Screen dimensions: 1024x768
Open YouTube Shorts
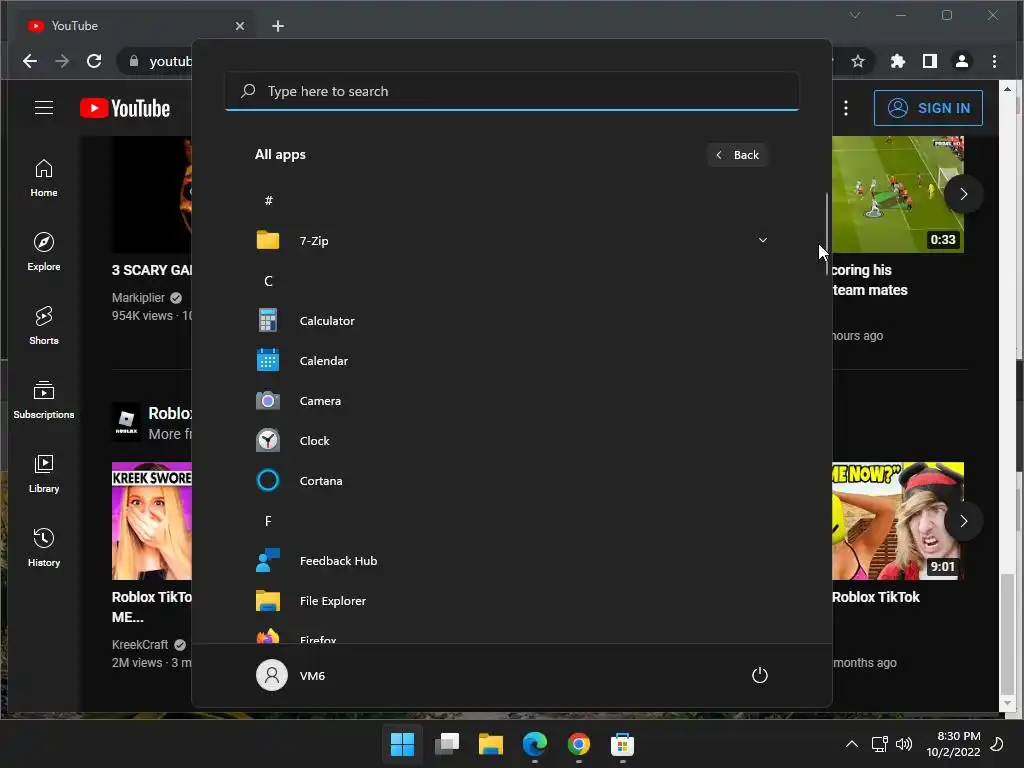44,326
